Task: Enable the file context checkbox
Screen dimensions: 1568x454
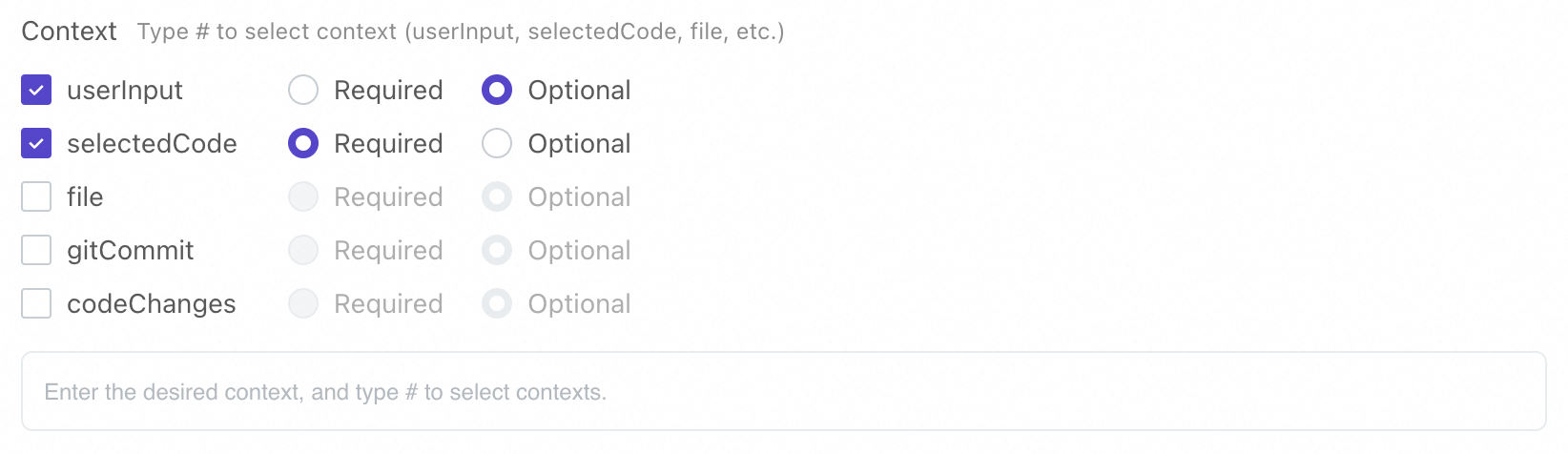Action: 36,197
